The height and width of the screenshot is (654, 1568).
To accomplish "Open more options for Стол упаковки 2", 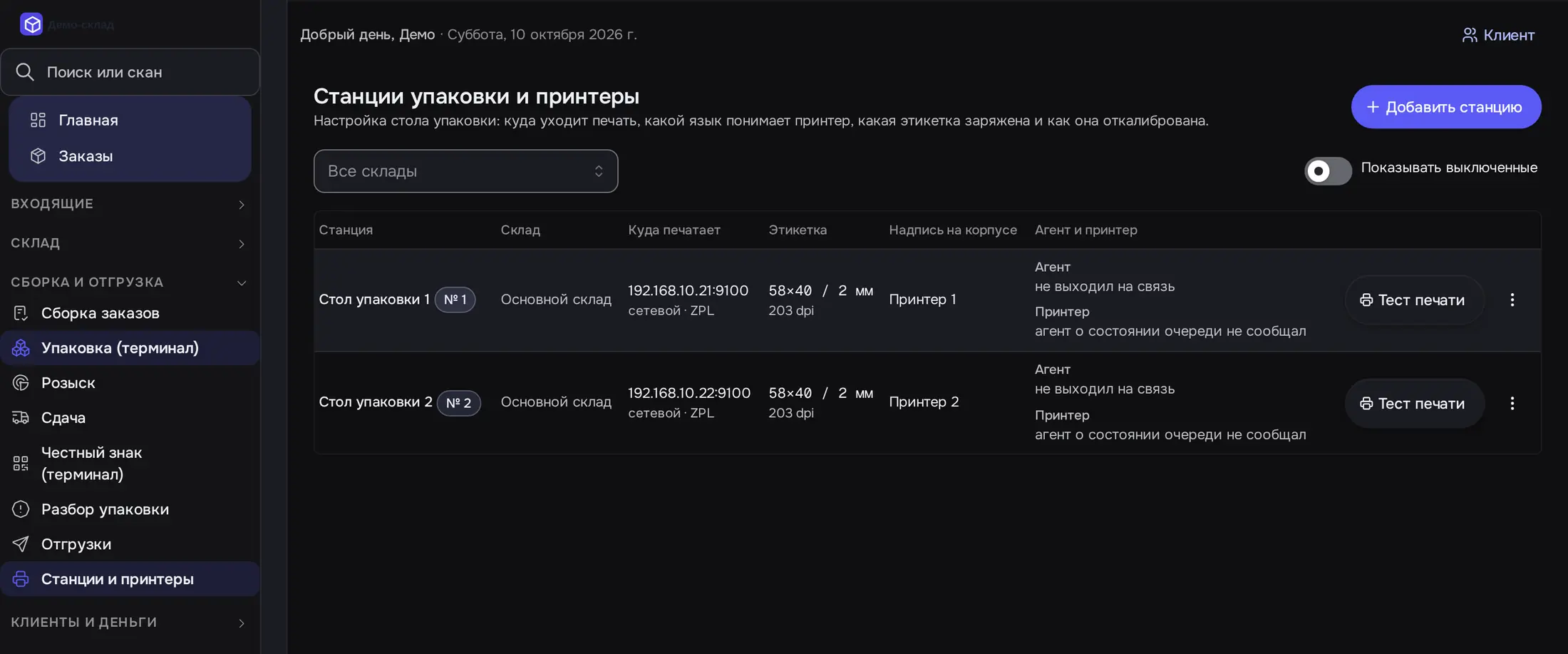I will click(1512, 403).
